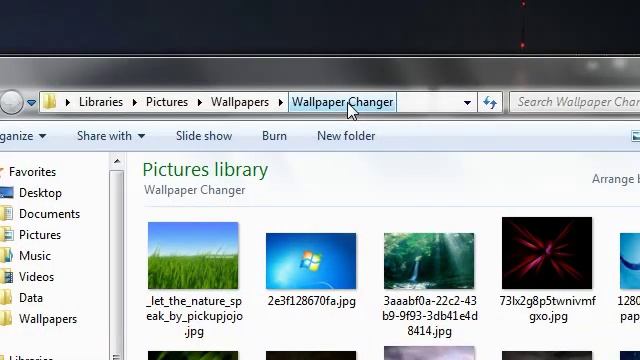
Task: Click the Refresh button beside the address bar
Action: tap(490, 102)
